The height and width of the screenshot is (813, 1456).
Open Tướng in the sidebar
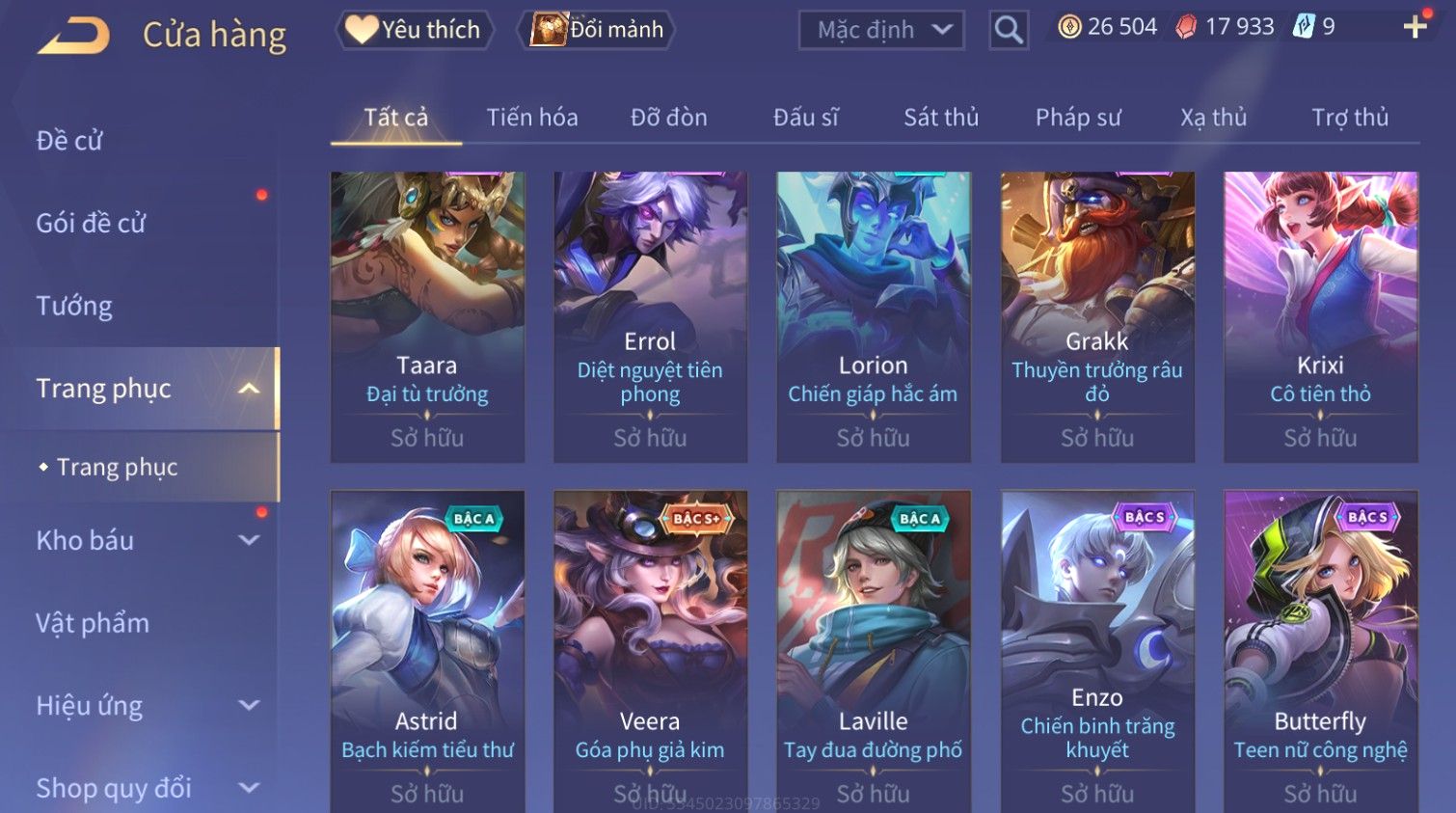click(x=75, y=307)
